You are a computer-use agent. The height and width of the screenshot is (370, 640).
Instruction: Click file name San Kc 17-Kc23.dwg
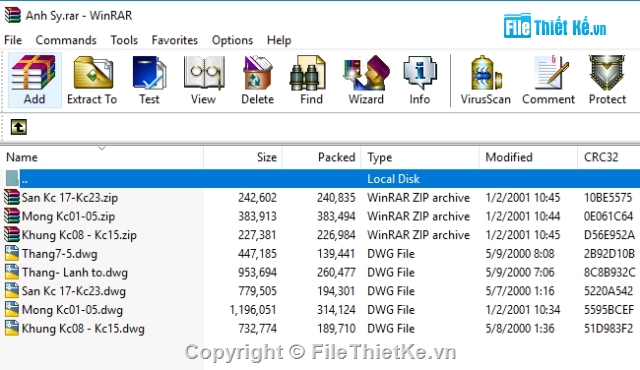[74, 291]
